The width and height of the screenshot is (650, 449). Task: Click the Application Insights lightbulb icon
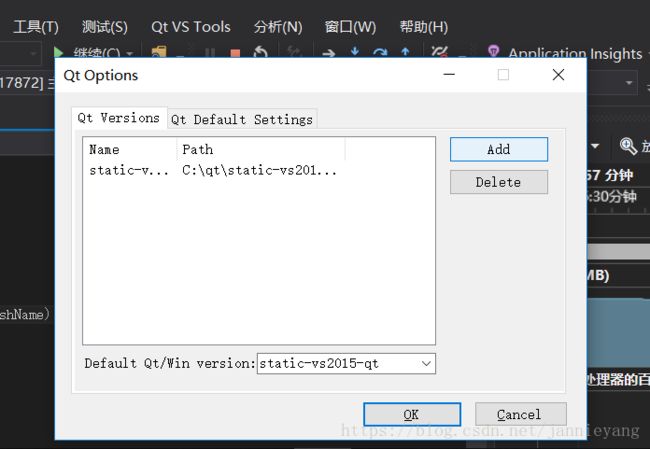point(493,51)
